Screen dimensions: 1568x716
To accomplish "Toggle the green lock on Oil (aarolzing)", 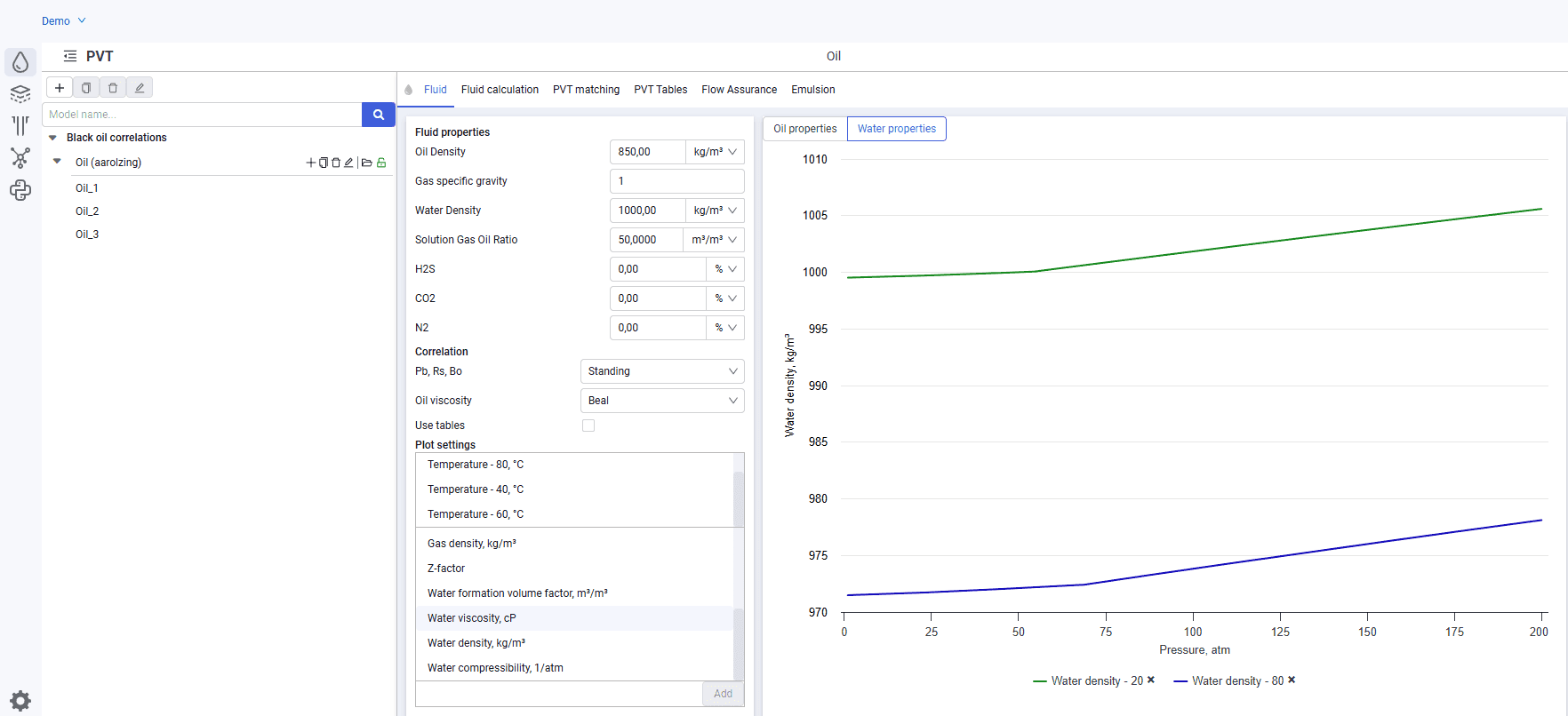I will pos(381,163).
